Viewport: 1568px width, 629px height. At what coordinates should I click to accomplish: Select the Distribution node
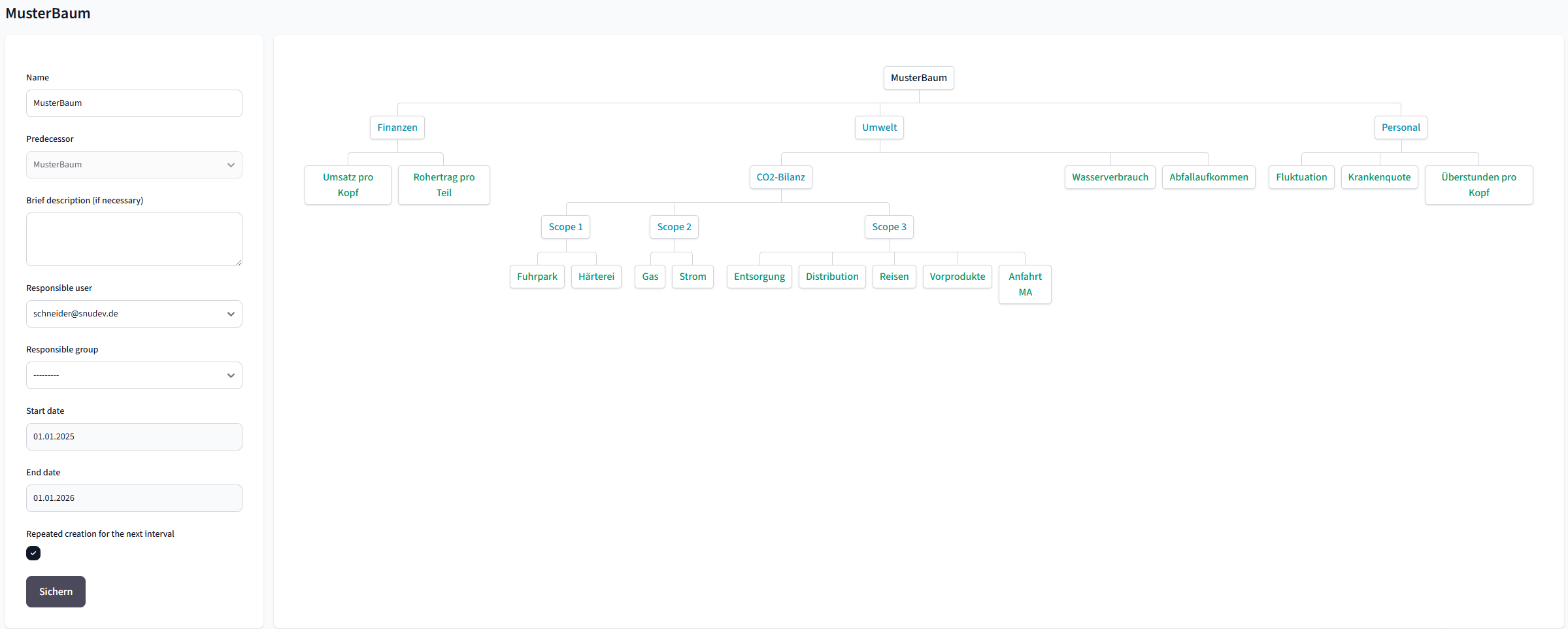[832, 277]
